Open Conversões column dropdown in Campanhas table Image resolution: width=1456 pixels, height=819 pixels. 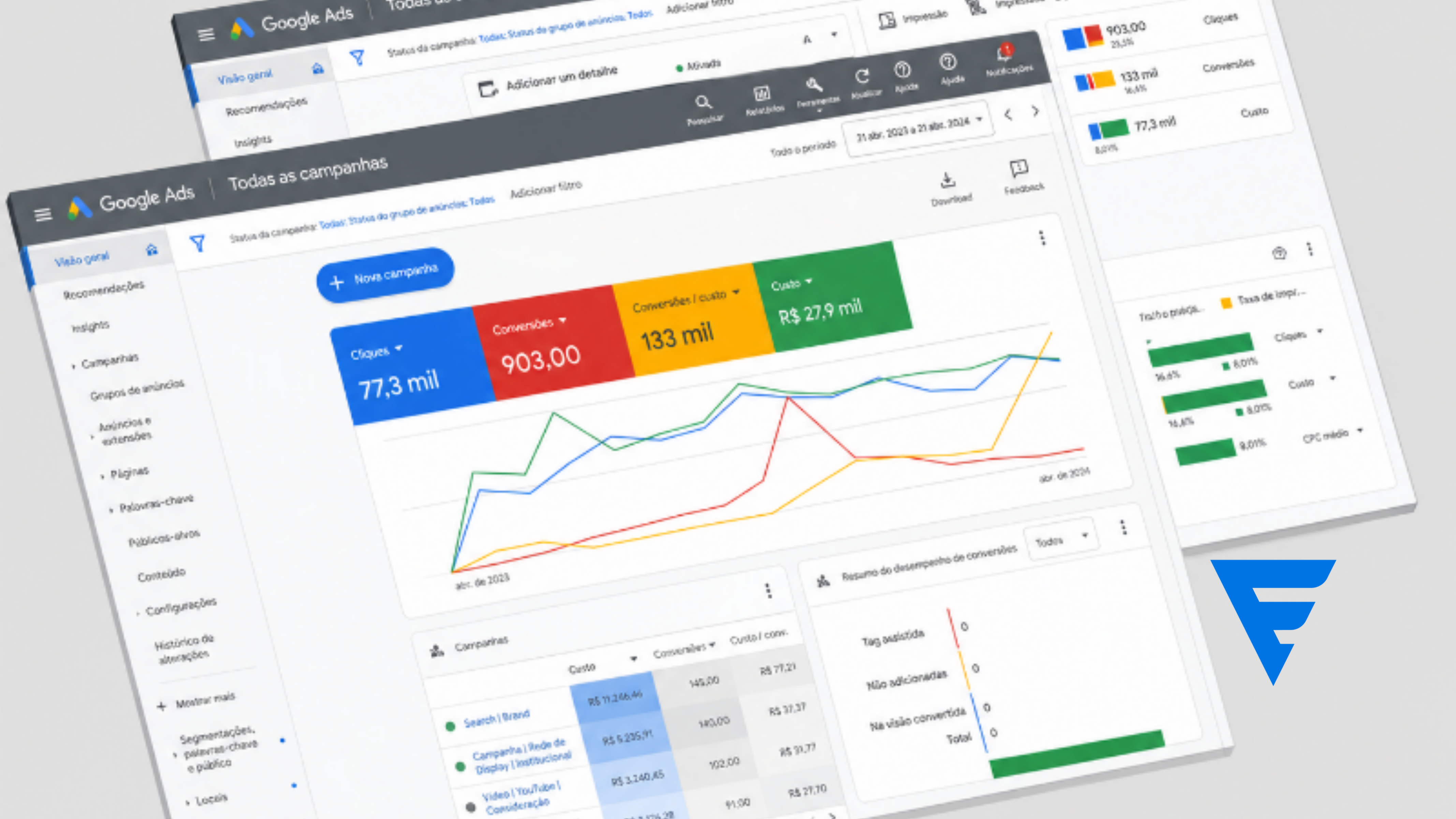pos(712,645)
